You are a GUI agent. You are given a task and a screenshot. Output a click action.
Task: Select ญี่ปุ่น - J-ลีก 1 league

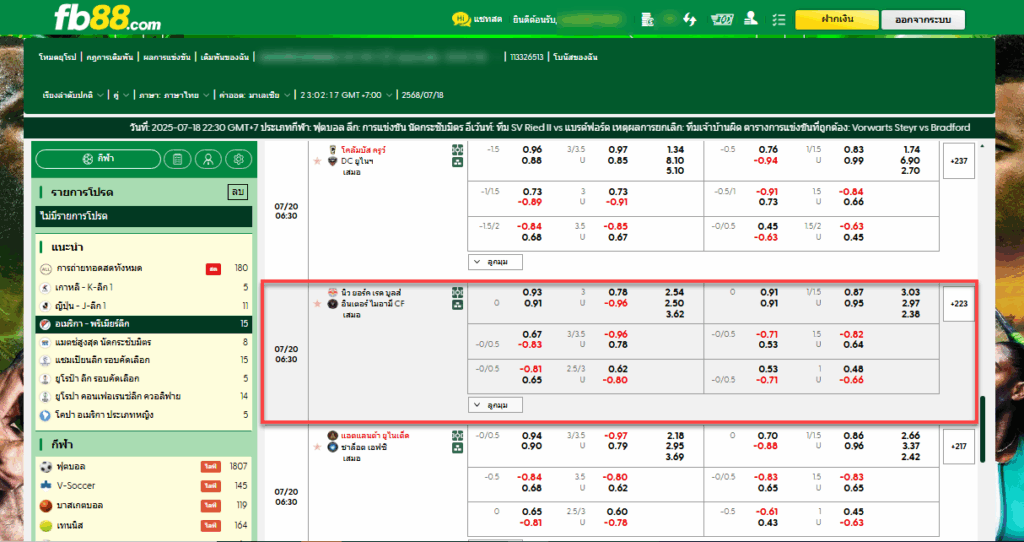pyautogui.click(x=144, y=306)
